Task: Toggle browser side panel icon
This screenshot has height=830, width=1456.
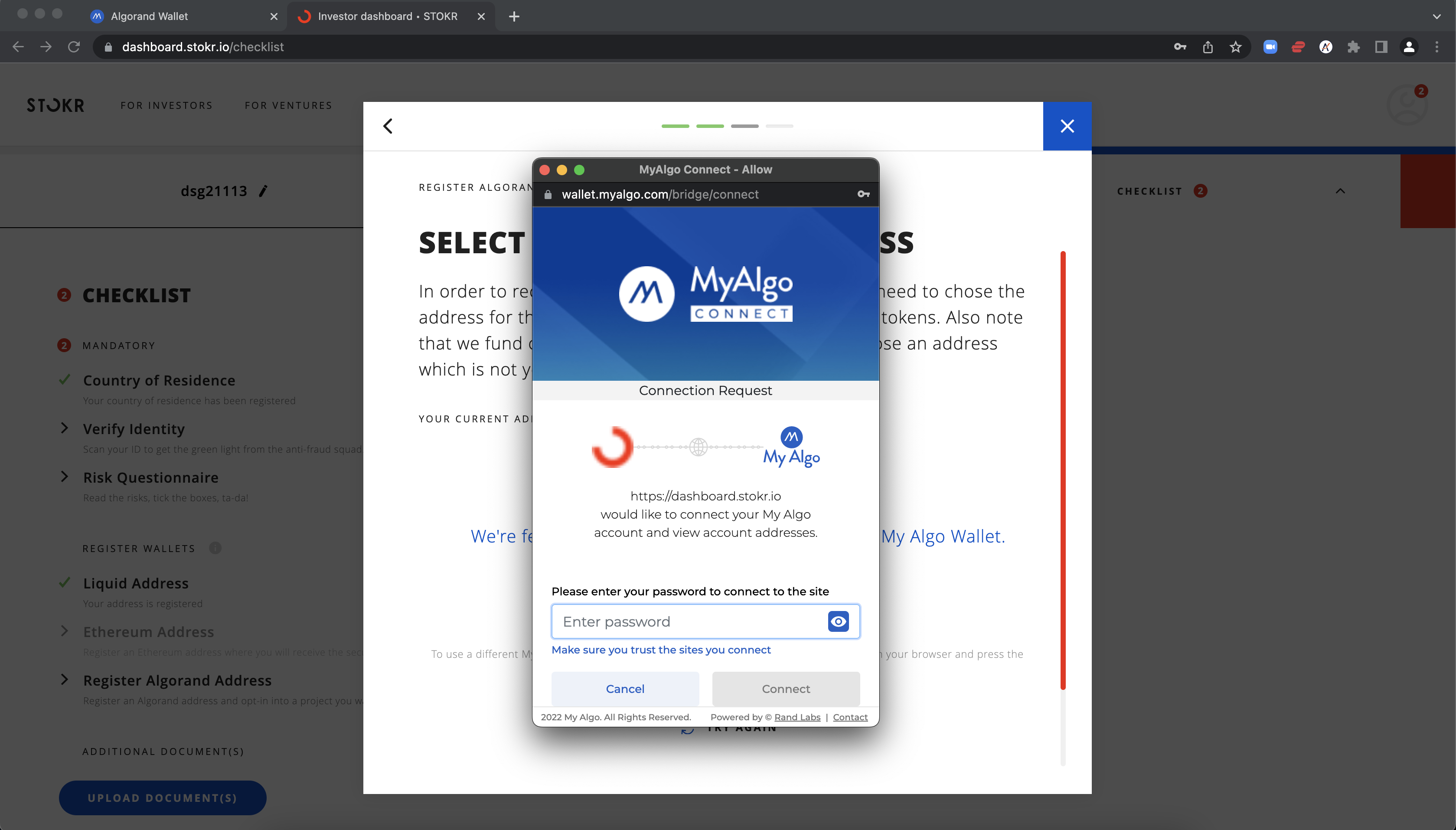Action: (1381, 47)
